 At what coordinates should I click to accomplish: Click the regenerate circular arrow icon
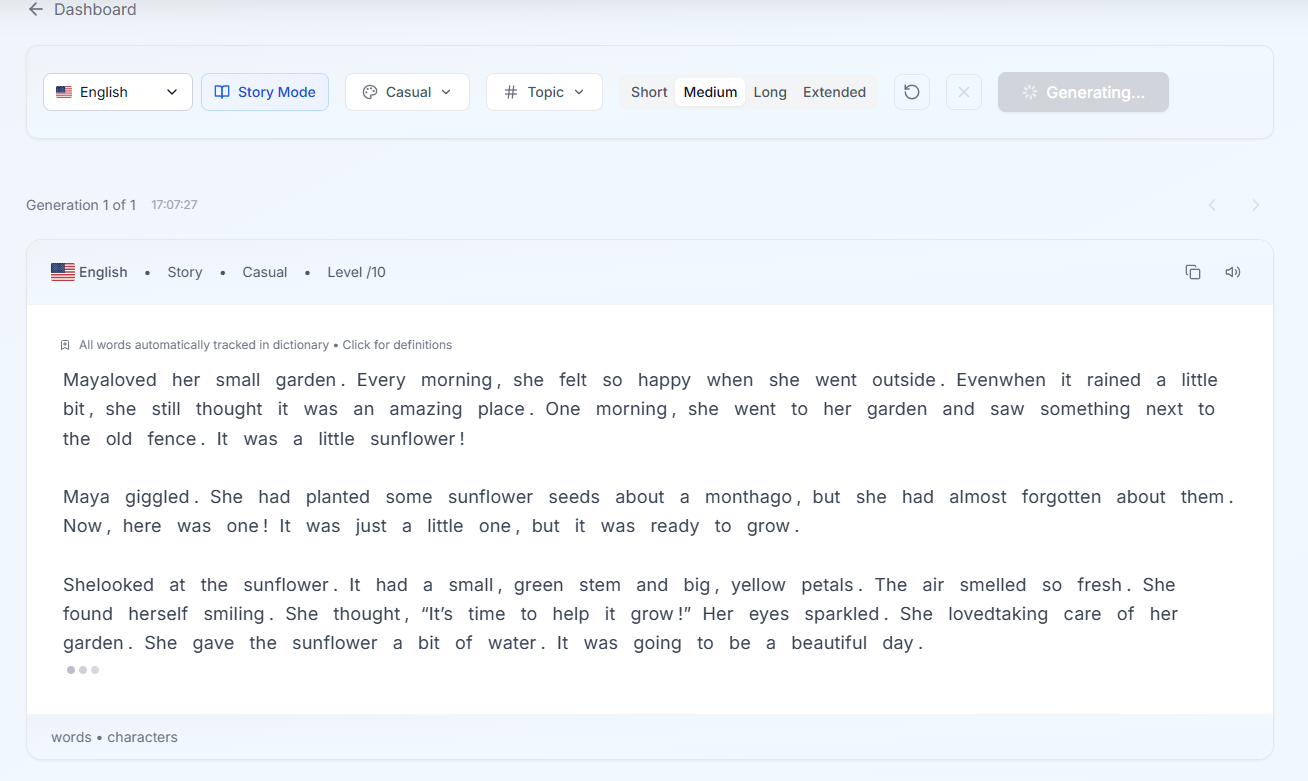point(911,92)
